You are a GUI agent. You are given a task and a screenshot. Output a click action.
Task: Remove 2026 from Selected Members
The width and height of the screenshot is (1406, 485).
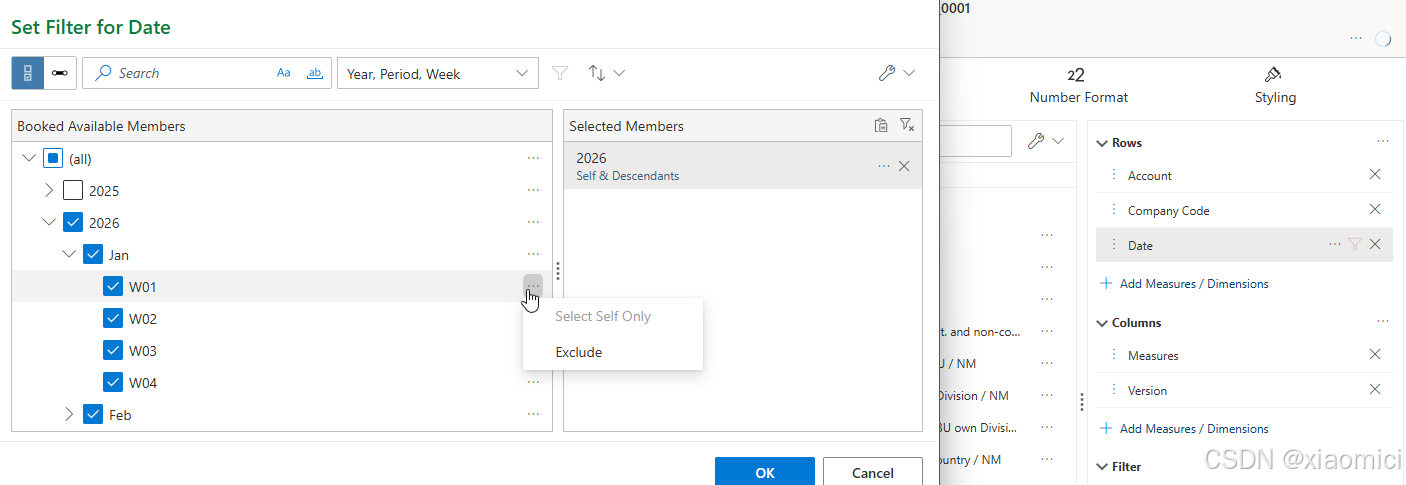(x=904, y=166)
